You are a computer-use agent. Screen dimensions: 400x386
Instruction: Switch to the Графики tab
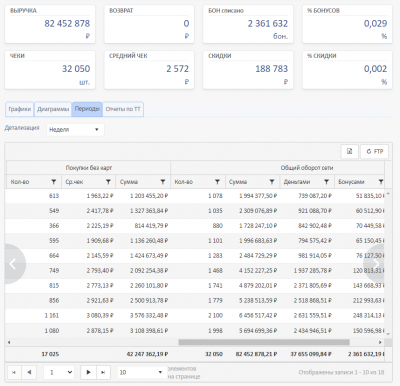coord(19,109)
